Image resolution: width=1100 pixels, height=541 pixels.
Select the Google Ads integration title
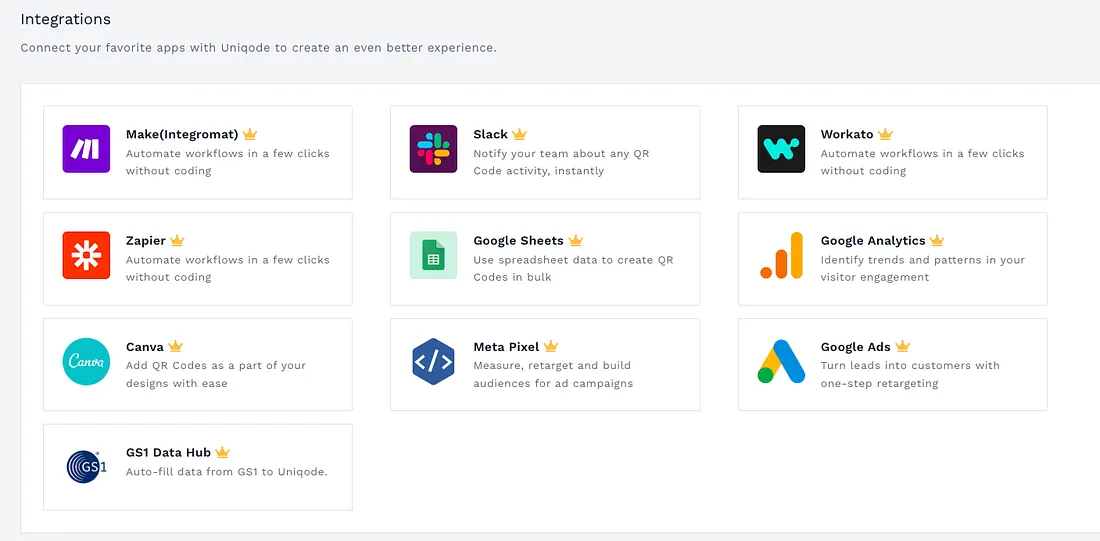(x=855, y=347)
